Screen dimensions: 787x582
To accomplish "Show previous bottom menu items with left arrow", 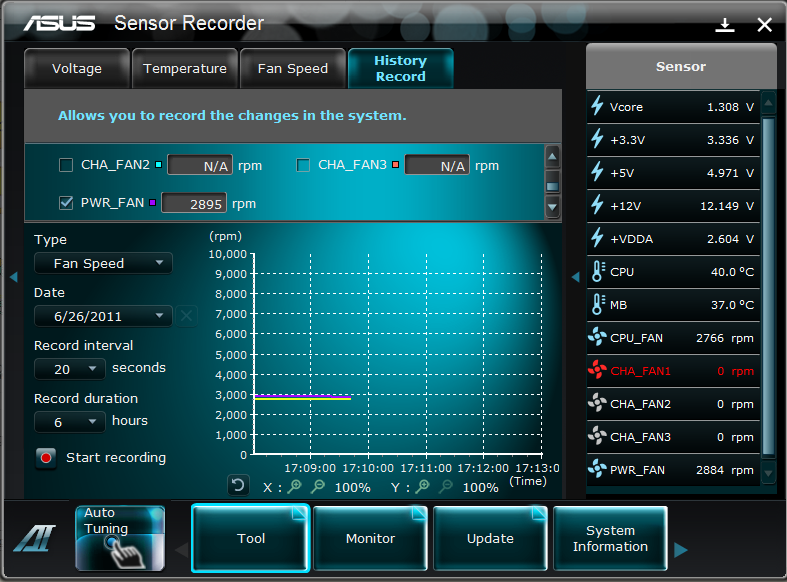I will (x=182, y=550).
